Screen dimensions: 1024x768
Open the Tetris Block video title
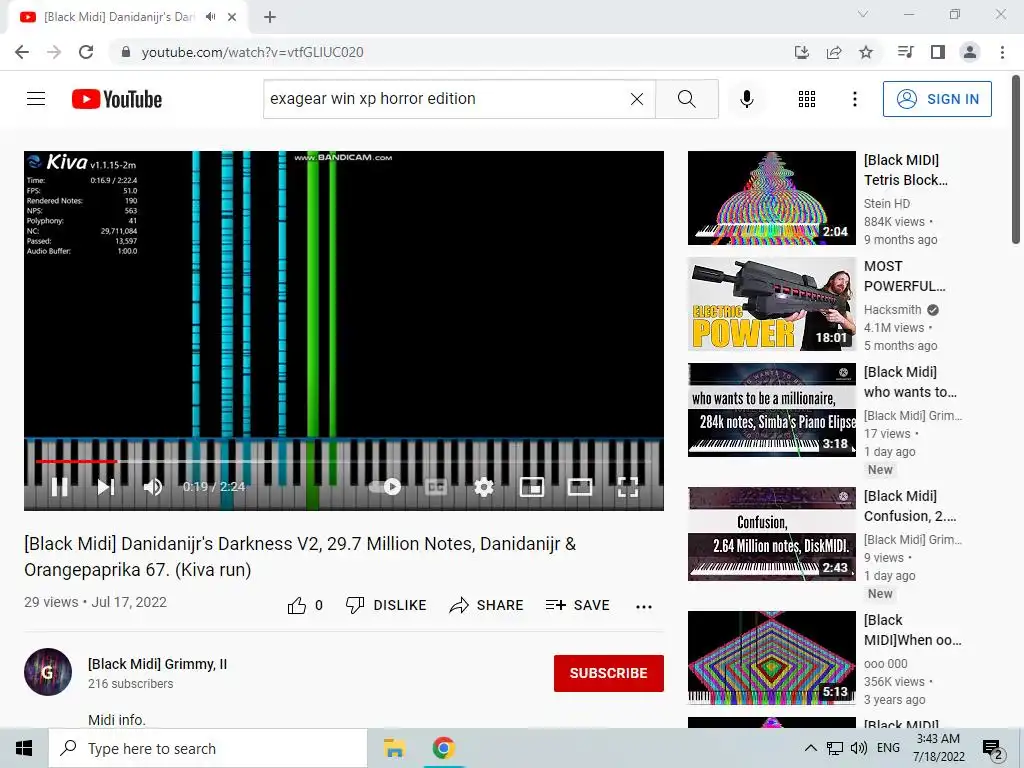click(906, 170)
